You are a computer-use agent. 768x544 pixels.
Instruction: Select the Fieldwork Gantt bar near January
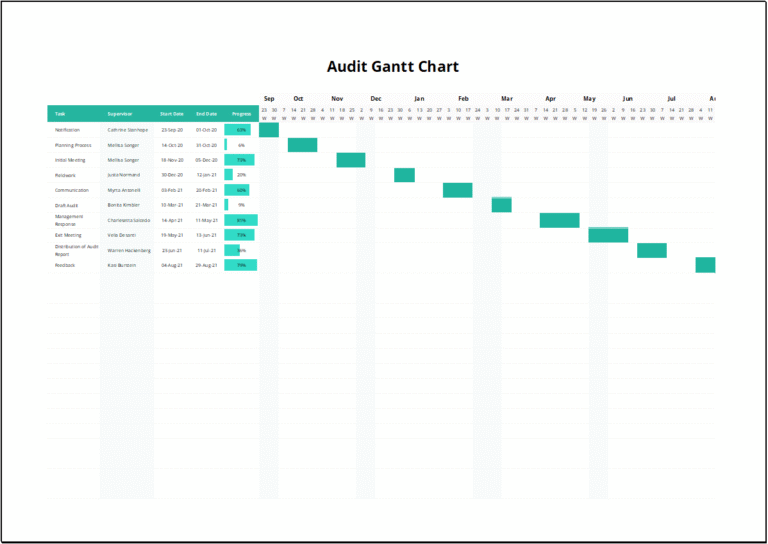405,175
